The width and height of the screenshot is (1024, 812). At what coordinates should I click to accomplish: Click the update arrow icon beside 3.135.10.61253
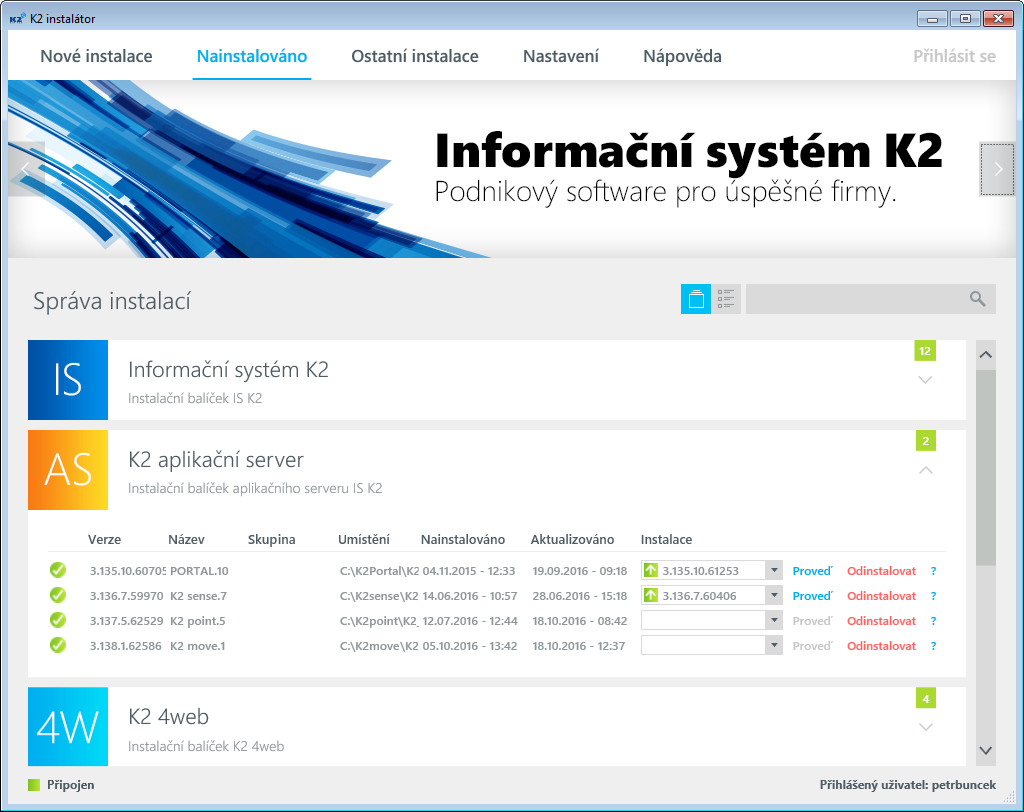[x=650, y=570]
